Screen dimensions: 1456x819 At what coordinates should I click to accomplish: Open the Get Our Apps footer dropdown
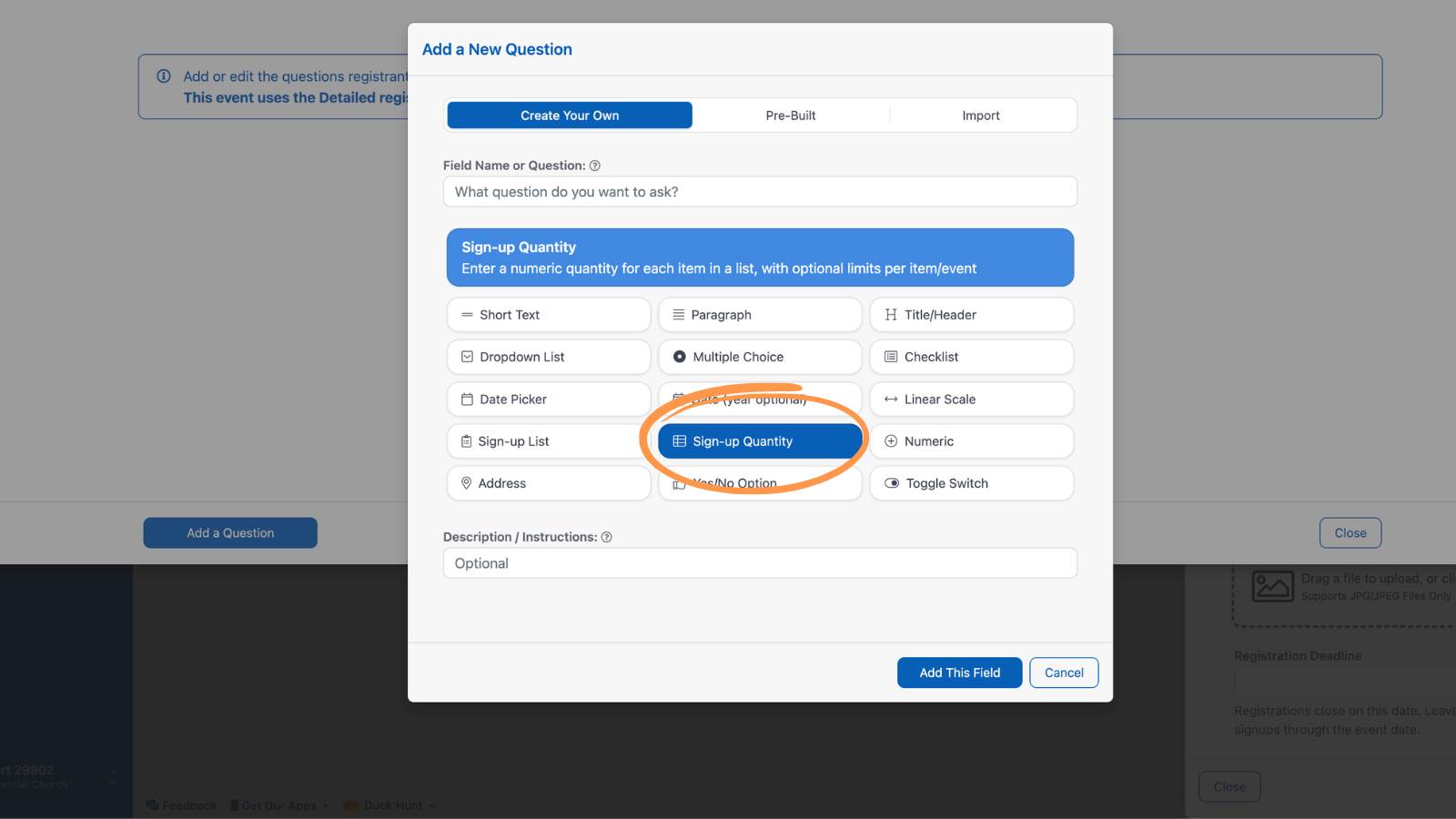(279, 806)
